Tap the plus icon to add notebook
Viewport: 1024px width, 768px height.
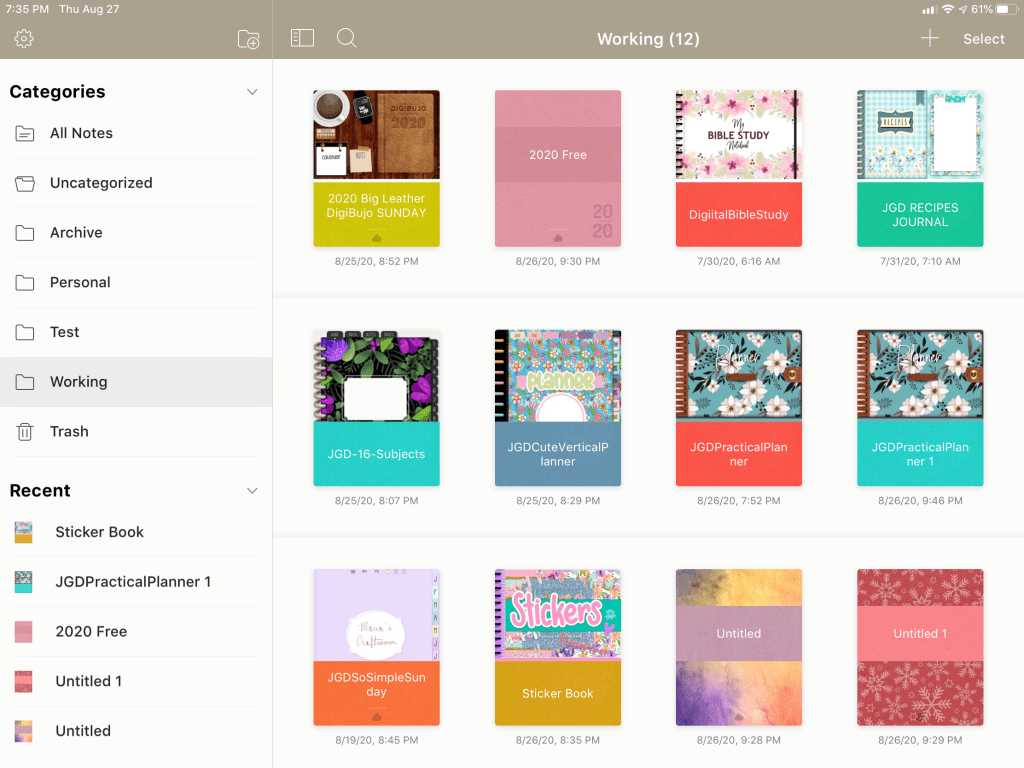(930, 38)
